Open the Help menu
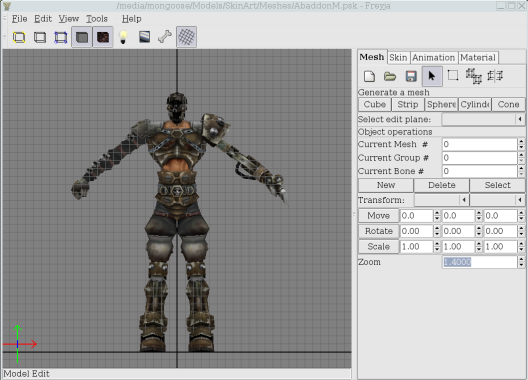The height and width of the screenshot is (380, 528). (x=131, y=19)
